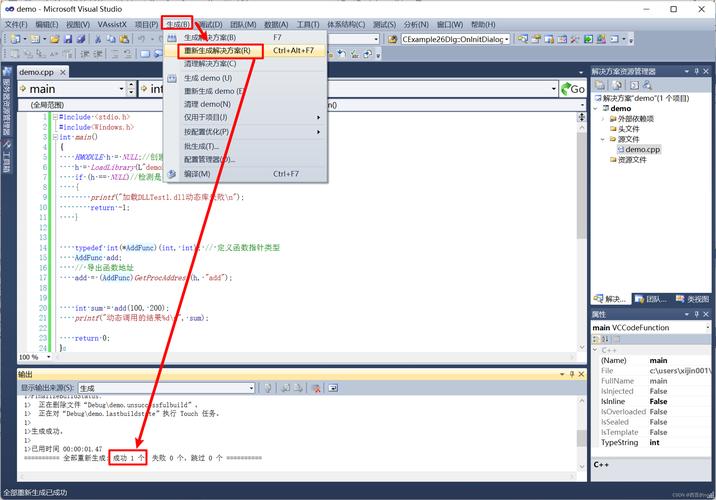Open 仅用于项目(J) submenu
Image resolution: width=716 pixels, height=500 pixels.
tap(246, 117)
